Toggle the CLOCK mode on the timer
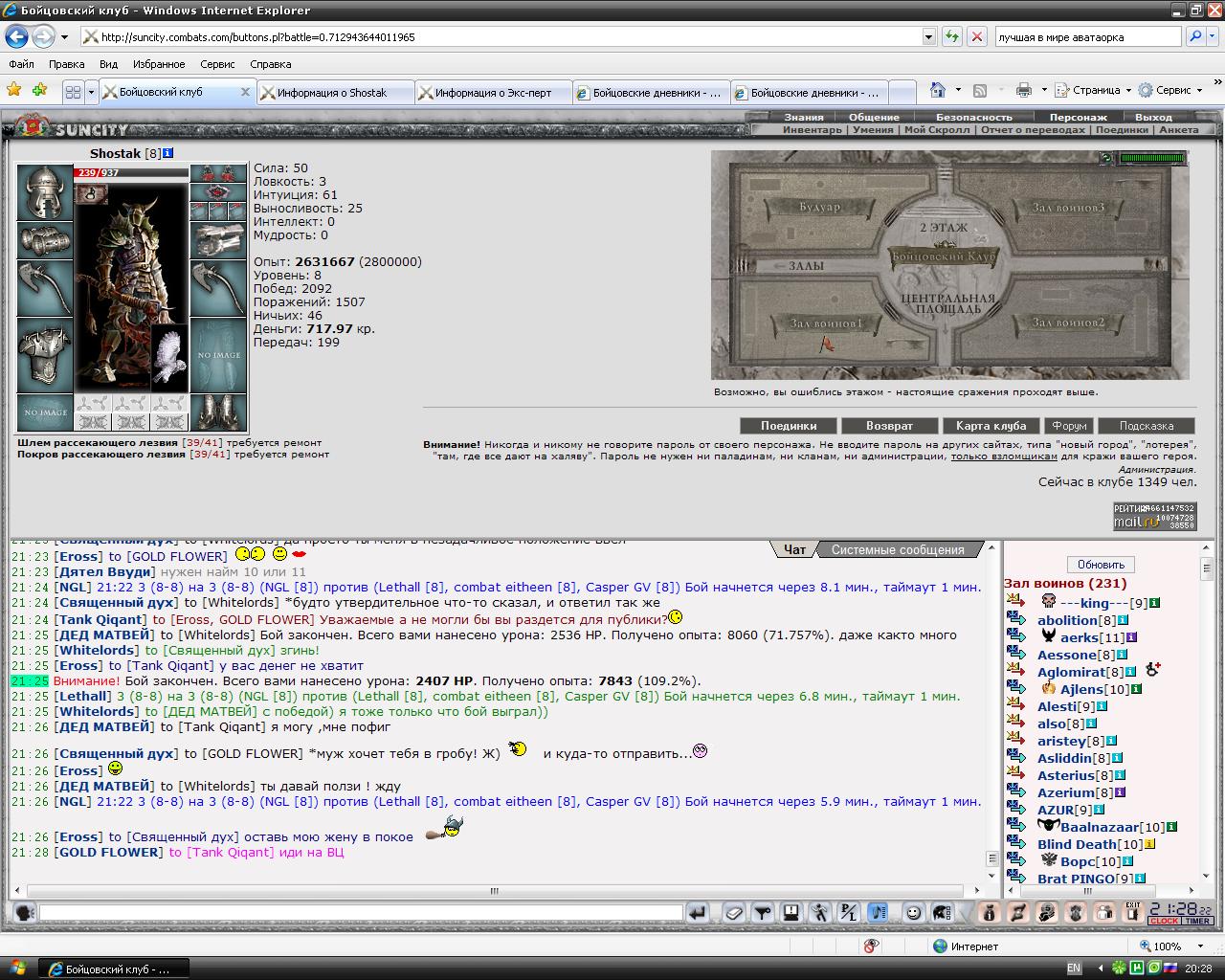The image size is (1225, 980). pyautogui.click(x=1165, y=922)
